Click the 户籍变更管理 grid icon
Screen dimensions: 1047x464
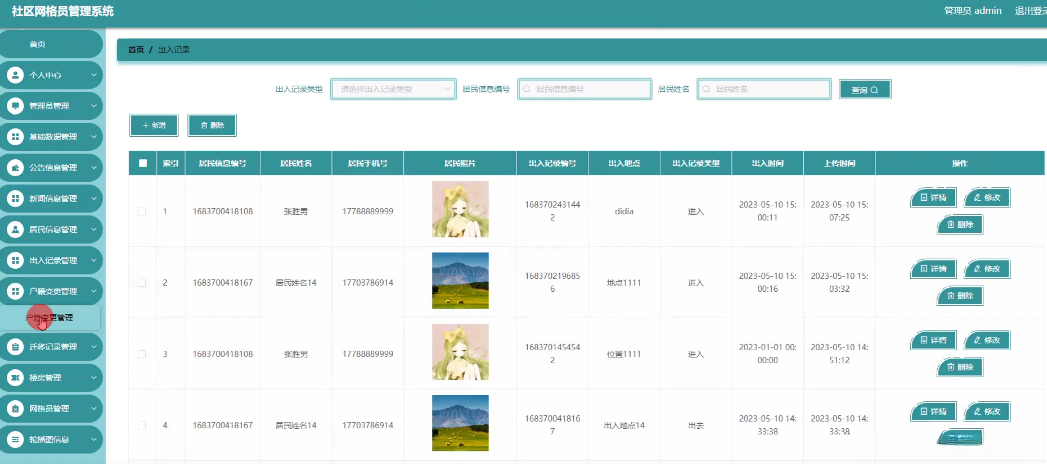click(x=15, y=291)
